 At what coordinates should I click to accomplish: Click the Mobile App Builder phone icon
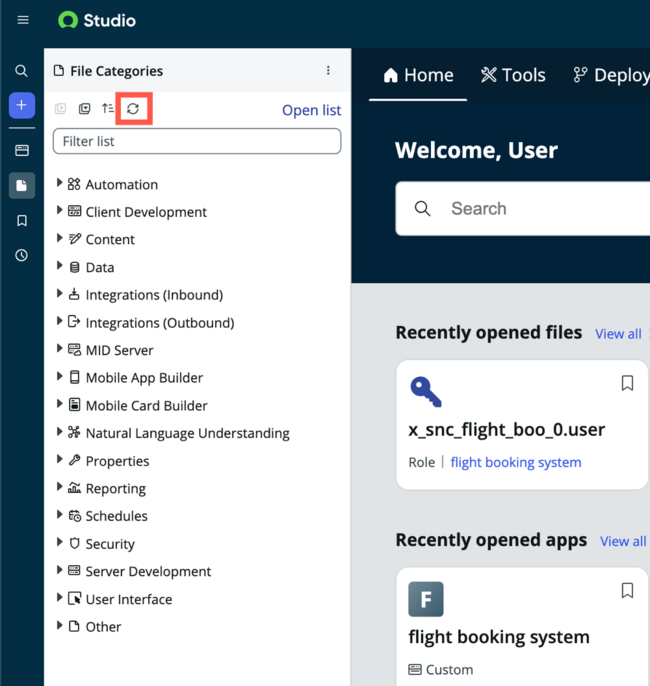pos(74,377)
